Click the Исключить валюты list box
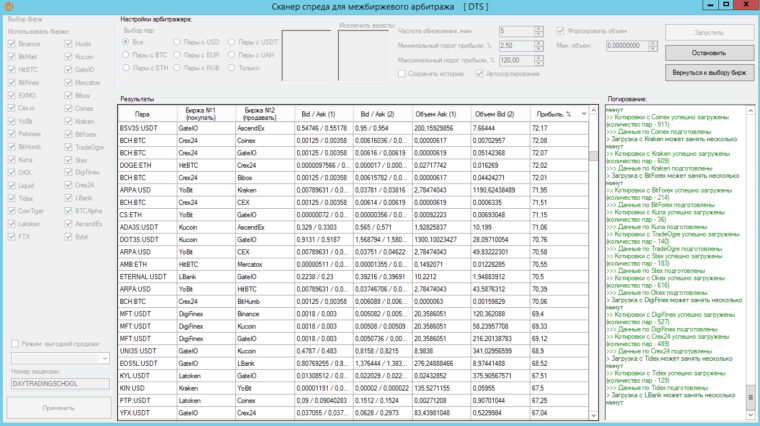This screenshot has width=760, height=426. (363, 55)
